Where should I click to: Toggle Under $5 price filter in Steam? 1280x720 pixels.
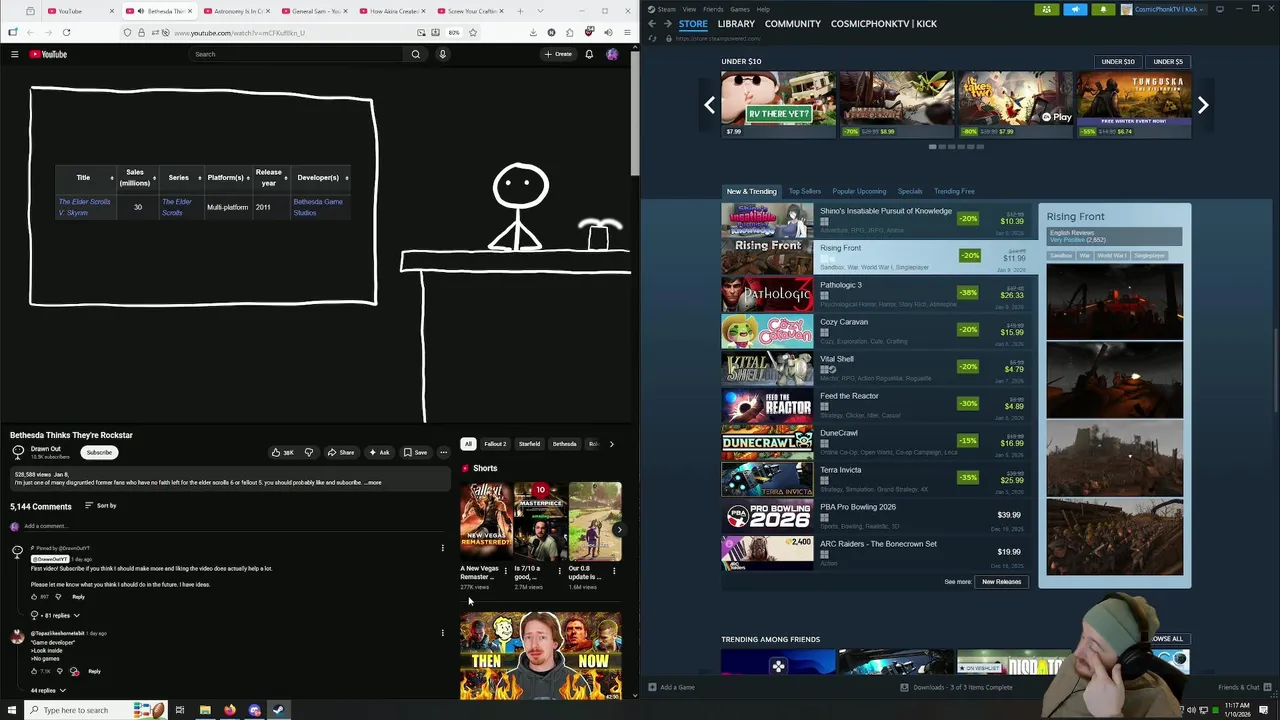[1168, 62]
